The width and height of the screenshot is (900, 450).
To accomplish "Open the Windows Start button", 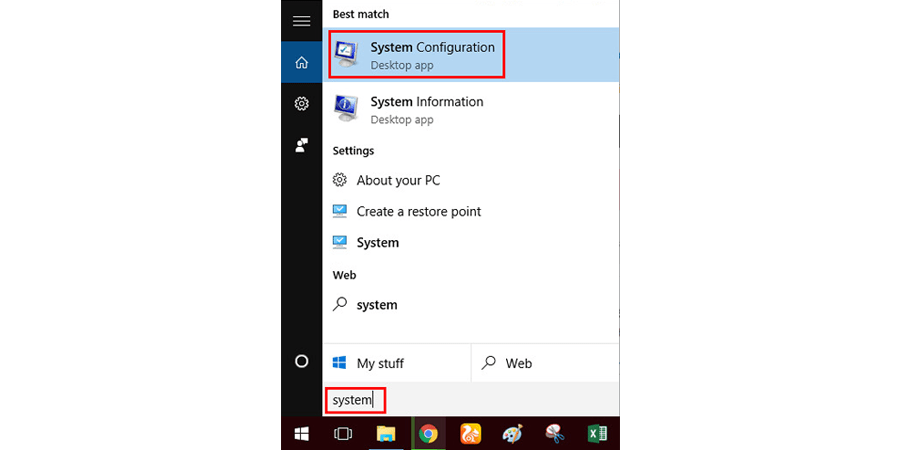I will click(302, 433).
